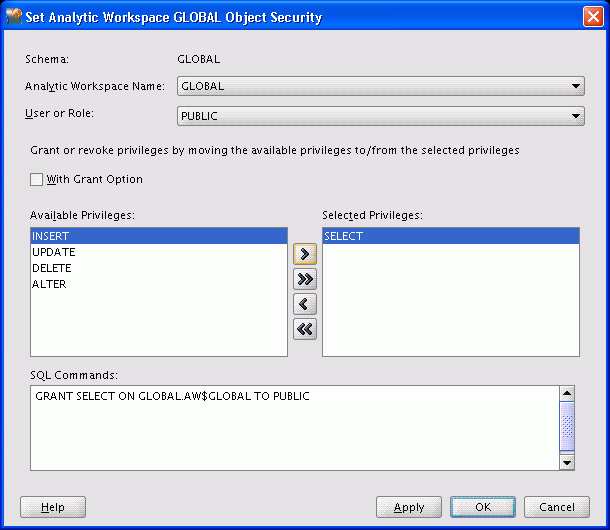Select INSERT in Available Privileges
Screen dimensions: 610x530
point(159,236)
